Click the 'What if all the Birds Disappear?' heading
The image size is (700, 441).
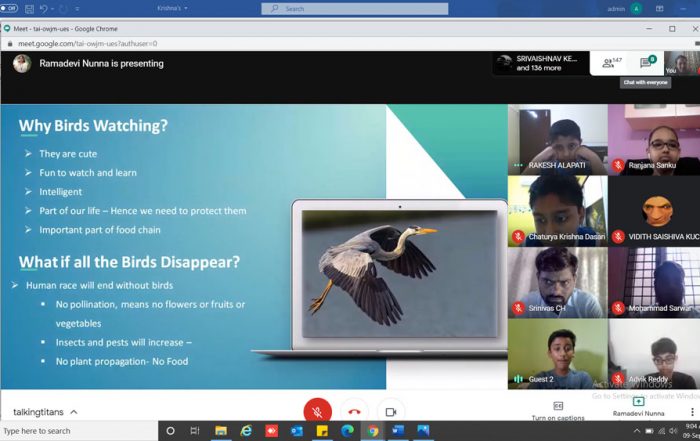[x=129, y=262]
